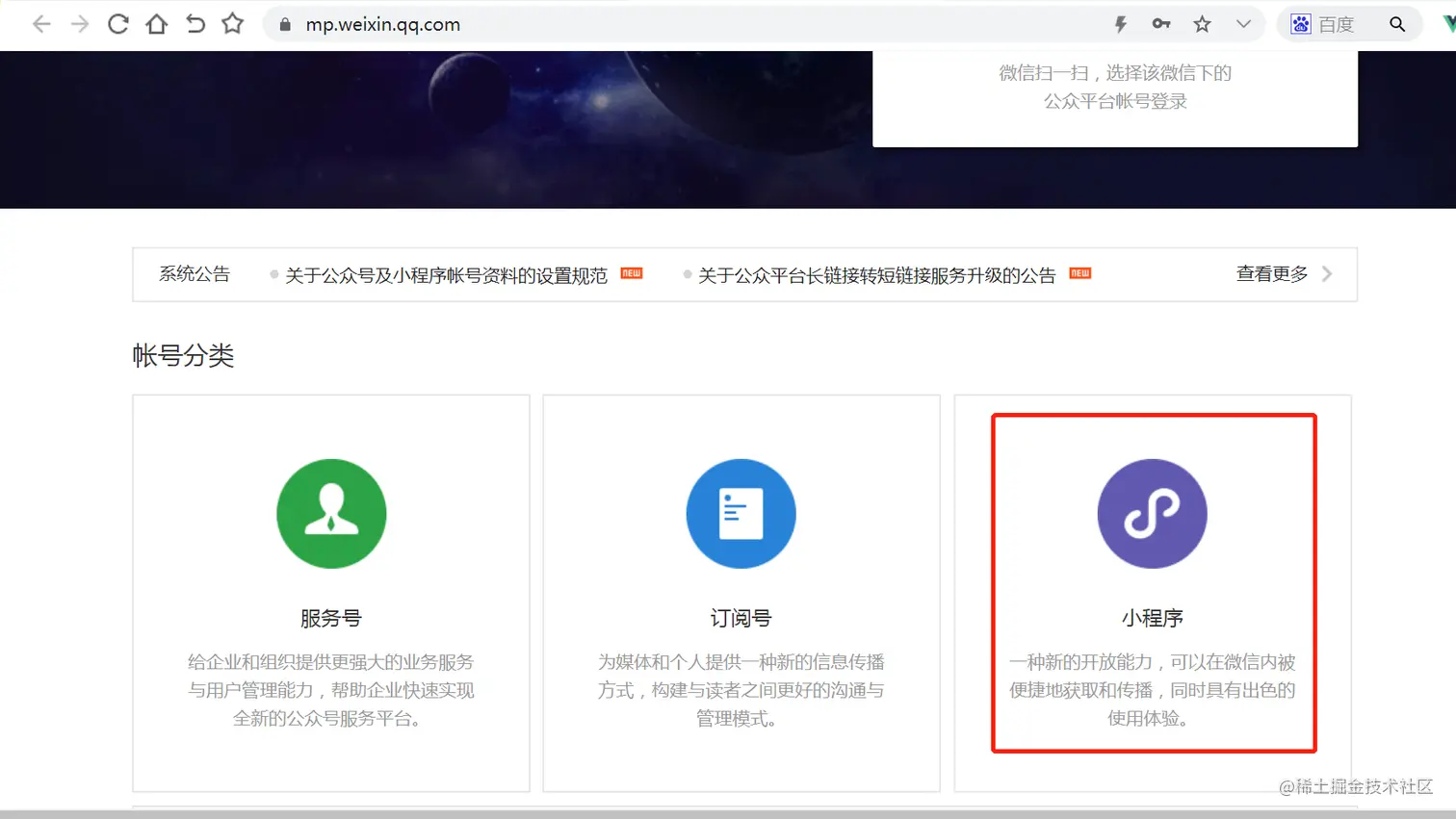
Task: Click the 查看更多 link
Action: [x=1272, y=274]
